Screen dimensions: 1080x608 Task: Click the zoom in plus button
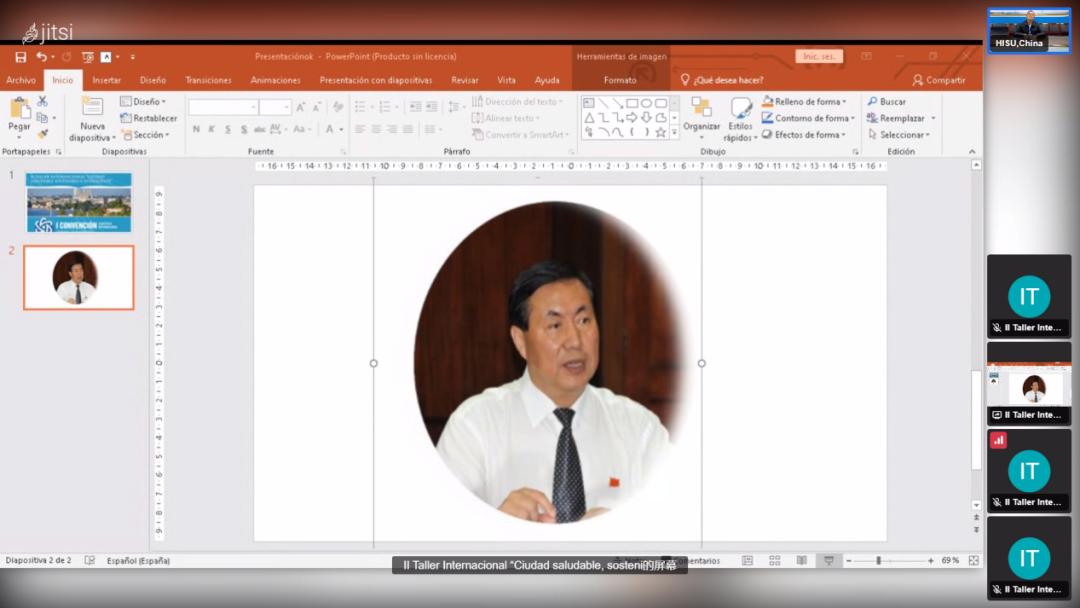[x=931, y=561]
